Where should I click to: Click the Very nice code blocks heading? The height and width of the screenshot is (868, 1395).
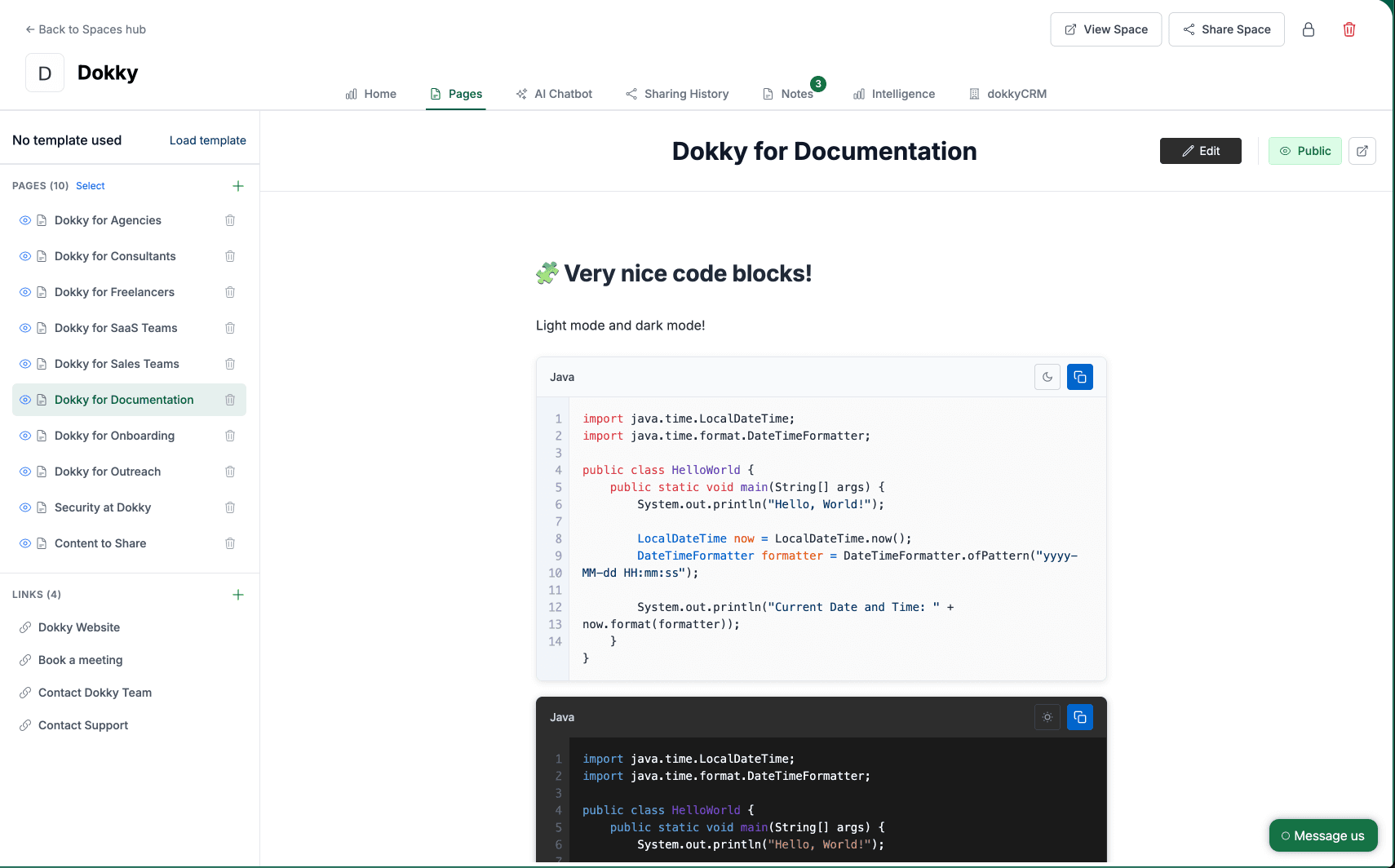point(674,273)
